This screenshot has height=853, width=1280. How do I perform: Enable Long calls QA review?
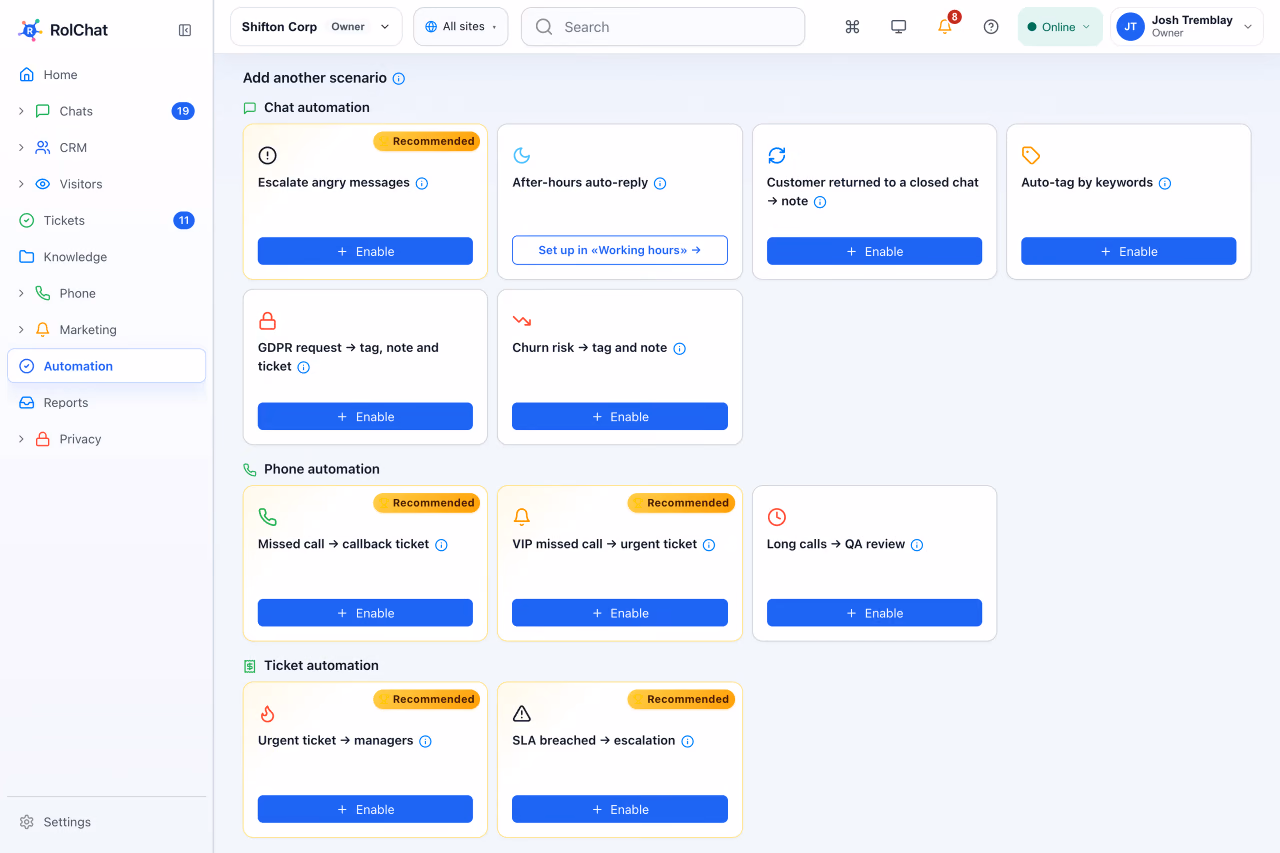tap(874, 613)
